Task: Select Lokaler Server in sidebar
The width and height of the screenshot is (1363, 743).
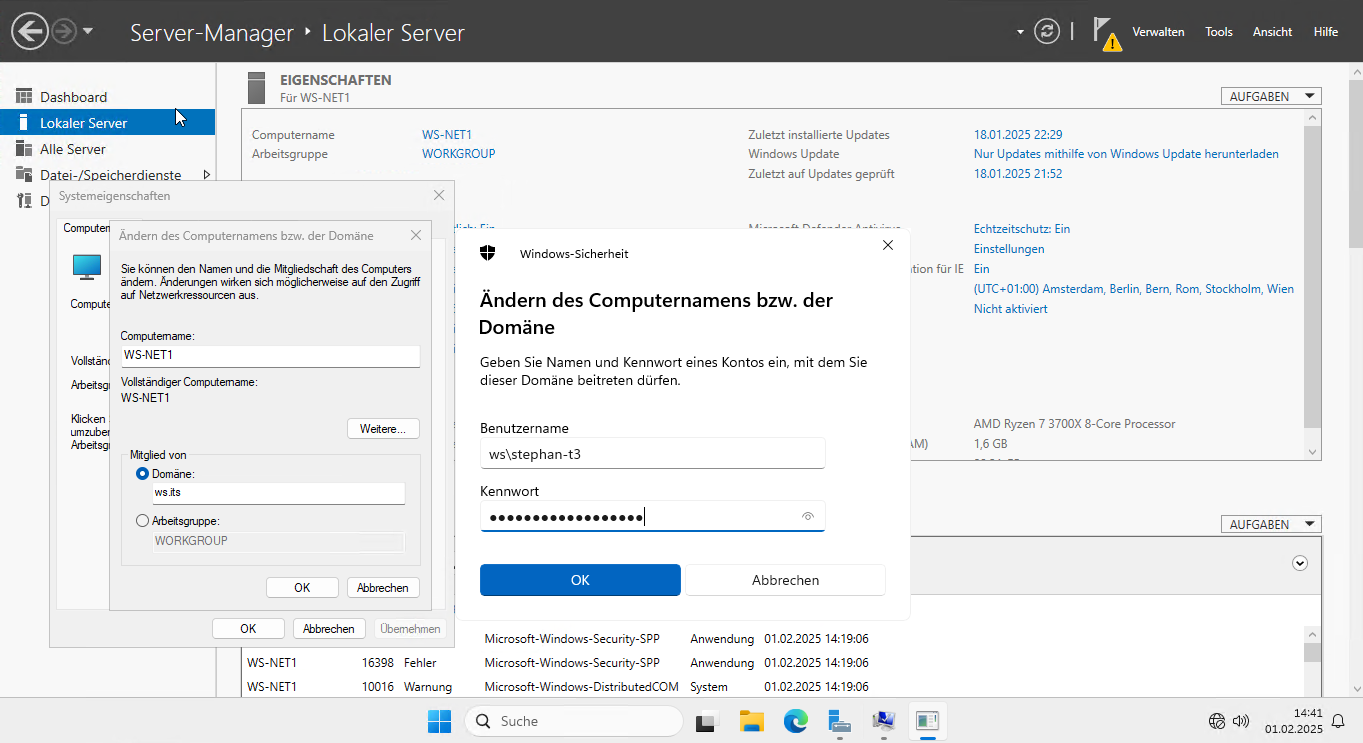Action: pyautogui.click(x=107, y=123)
